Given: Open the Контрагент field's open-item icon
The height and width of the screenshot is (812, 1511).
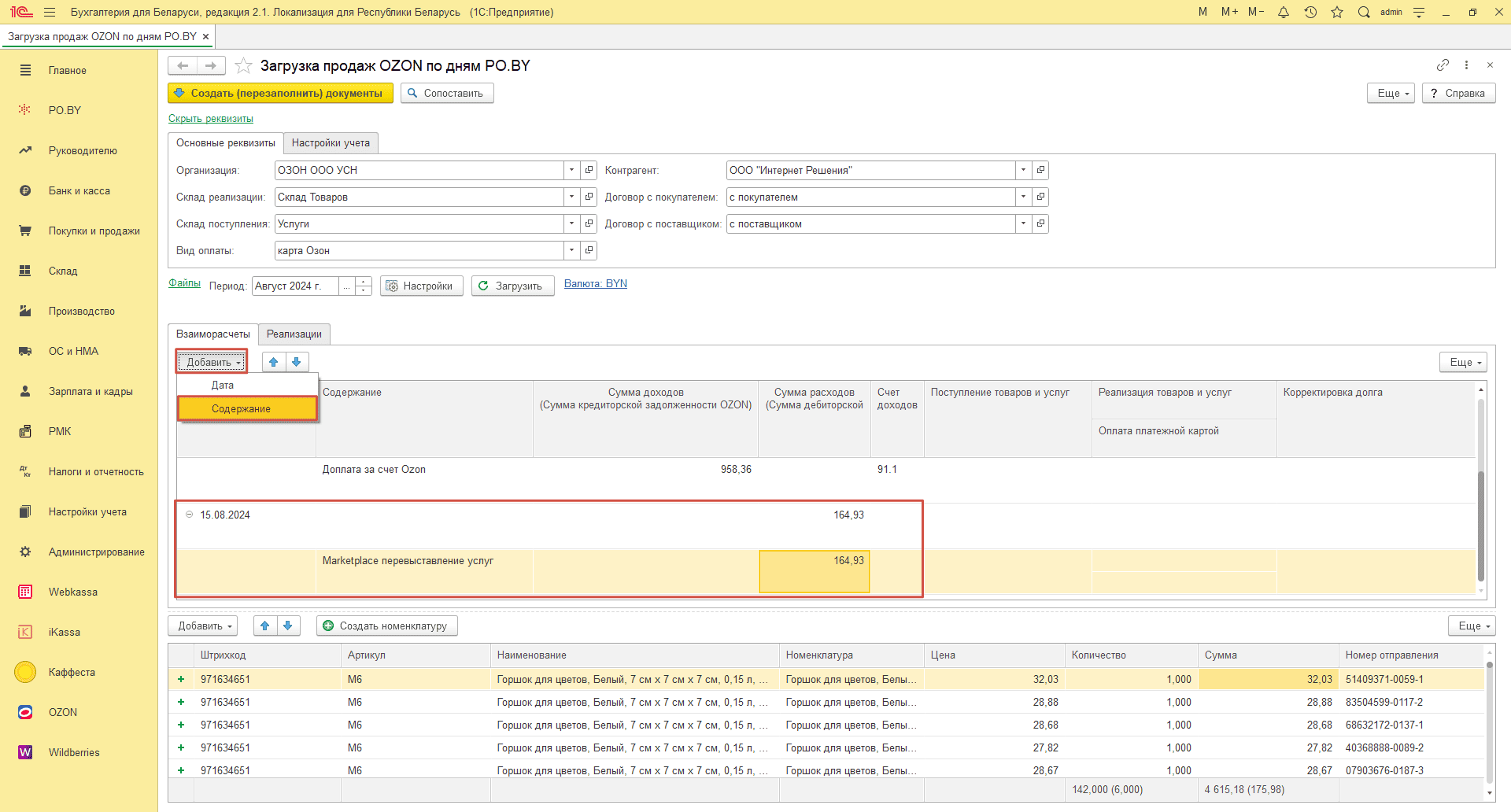Looking at the screenshot, I should click(x=1040, y=170).
